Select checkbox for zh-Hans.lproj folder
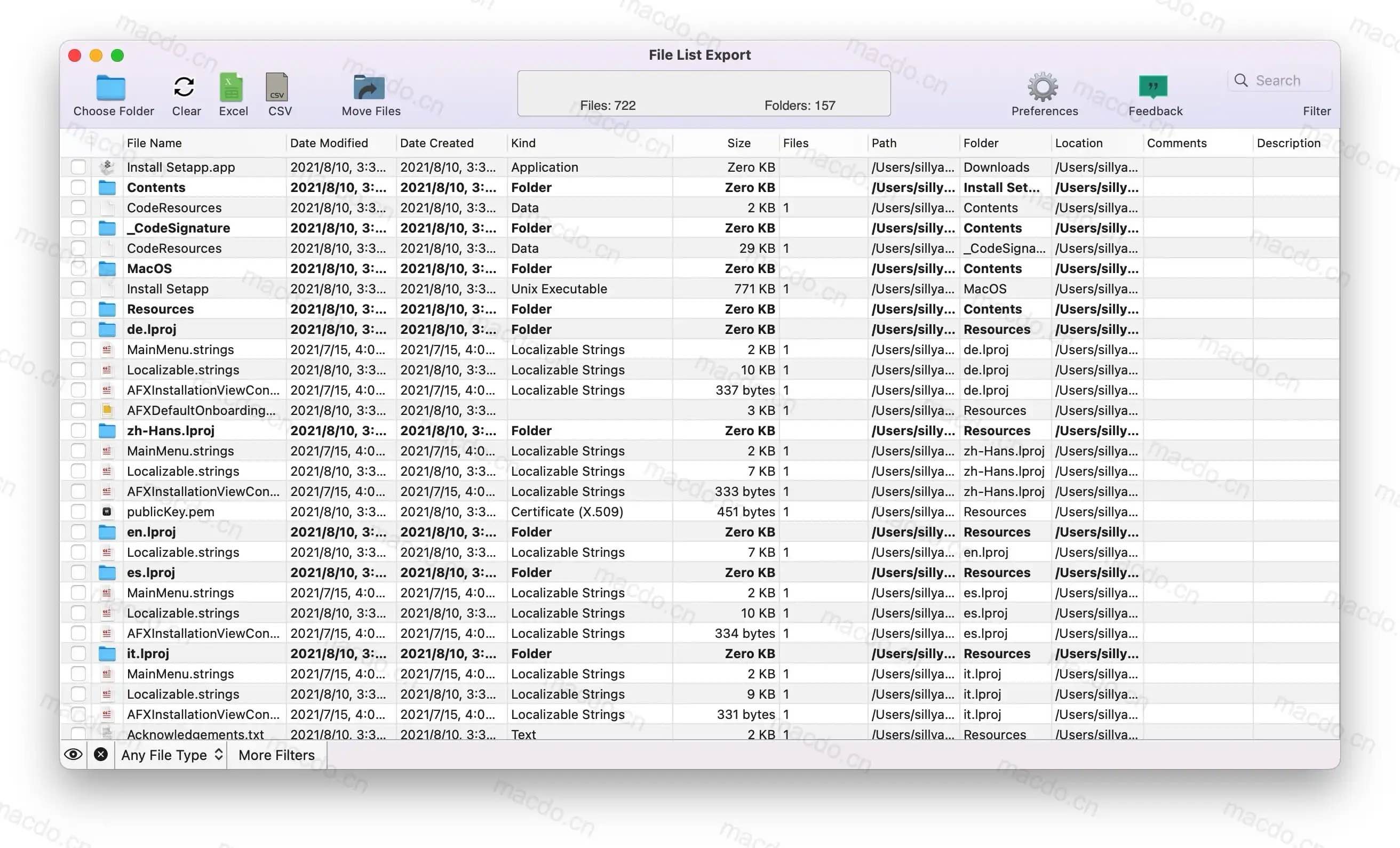 78,430
